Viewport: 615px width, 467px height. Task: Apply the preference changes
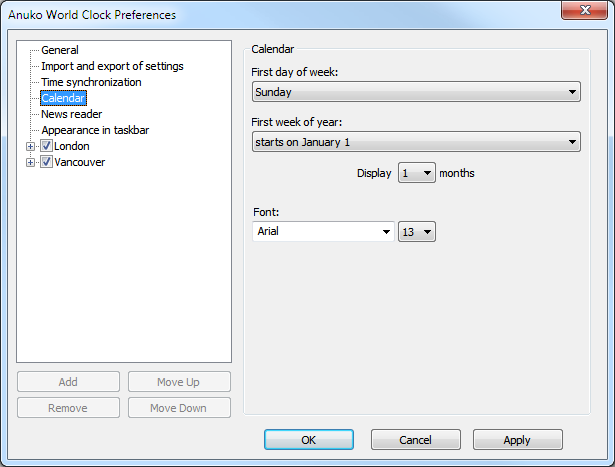tap(517, 440)
